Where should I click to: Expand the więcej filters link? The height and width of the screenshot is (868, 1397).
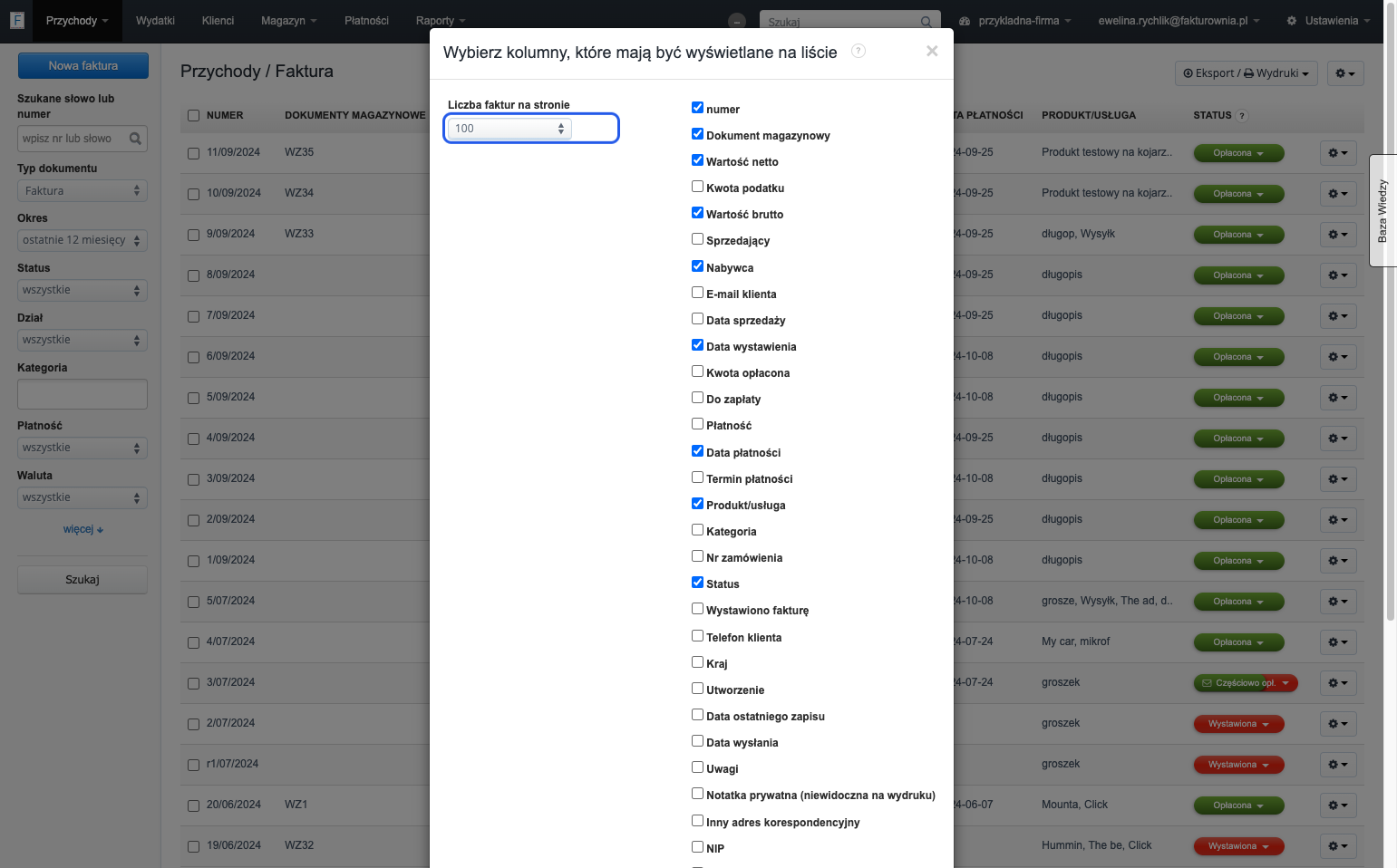pyautogui.click(x=83, y=529)
